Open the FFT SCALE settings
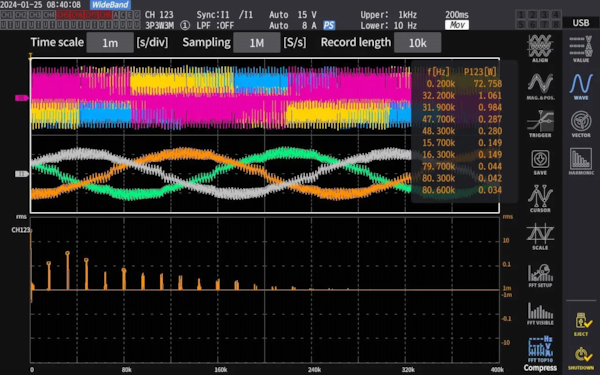600x375 pixels. 540,236
